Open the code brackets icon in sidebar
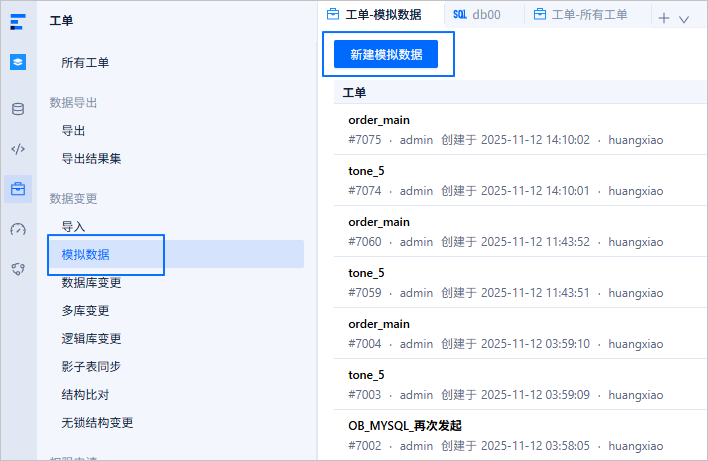 [18, 149]
